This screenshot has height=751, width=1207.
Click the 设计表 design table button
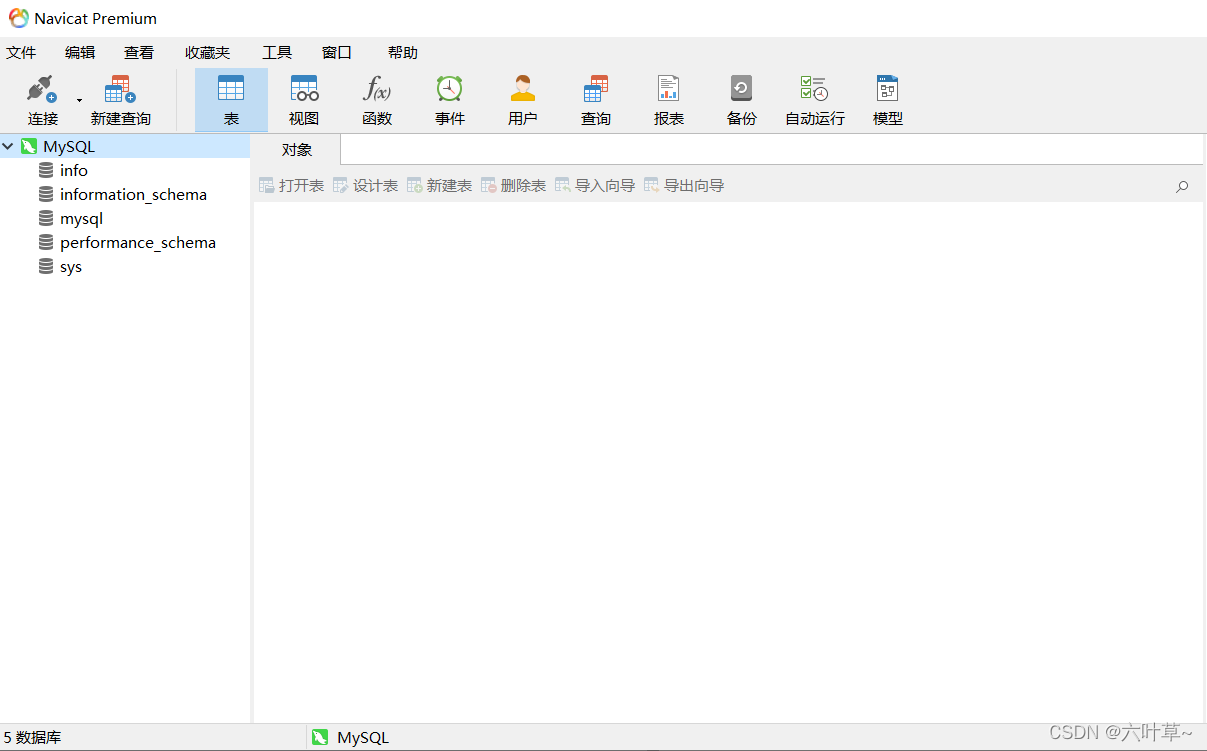(365, 185)
